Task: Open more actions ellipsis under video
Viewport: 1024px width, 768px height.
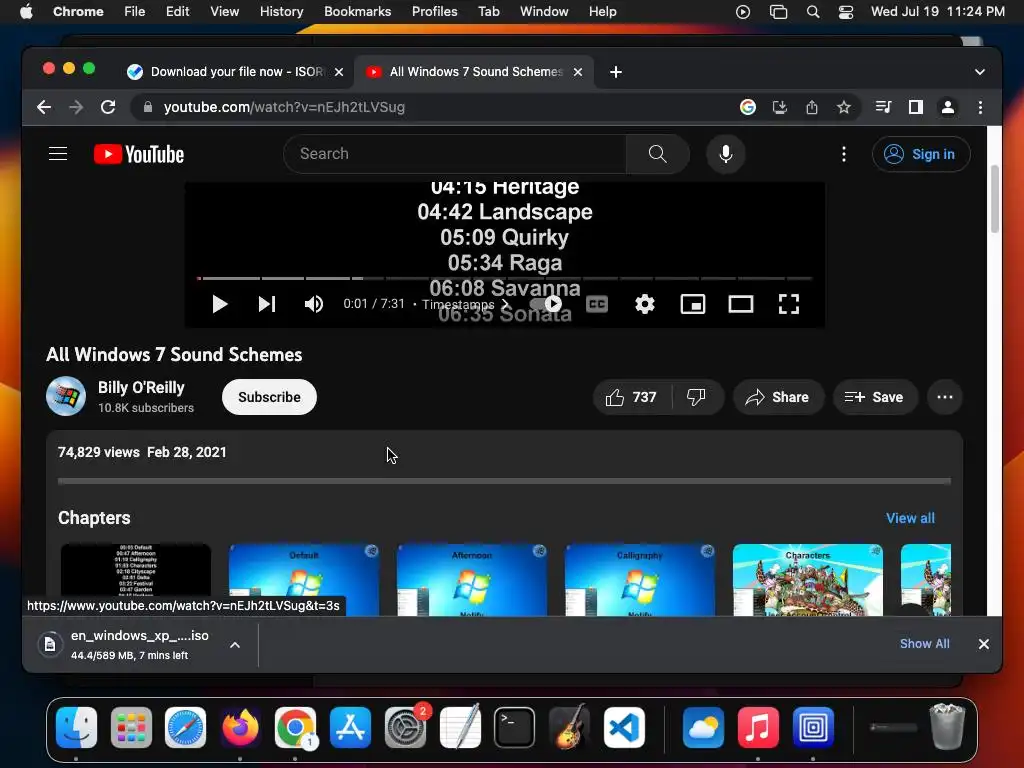Action: pyautogui.click(x=945, y=397)
